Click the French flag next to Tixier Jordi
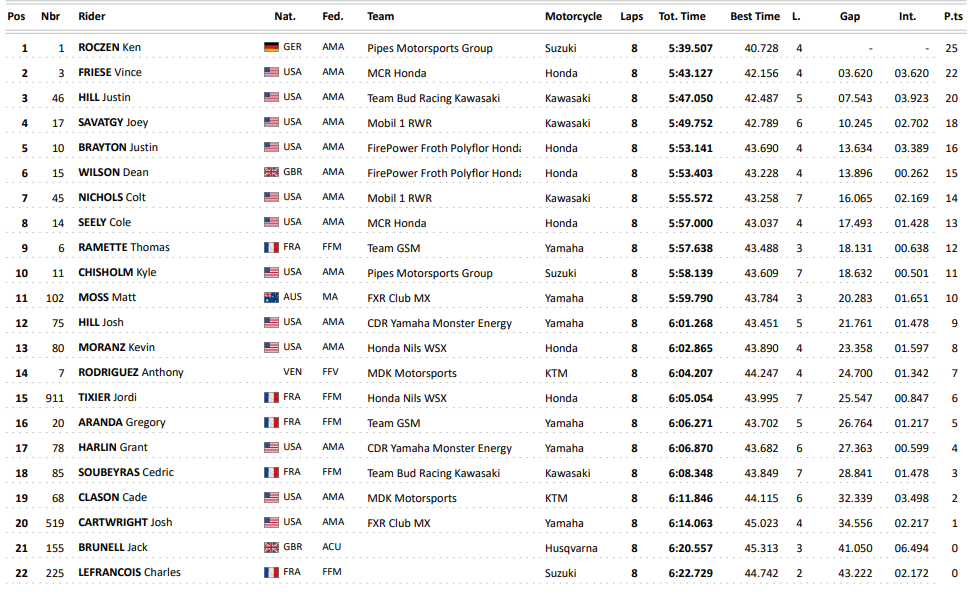972x616 pixels. (x=271, y=397)
